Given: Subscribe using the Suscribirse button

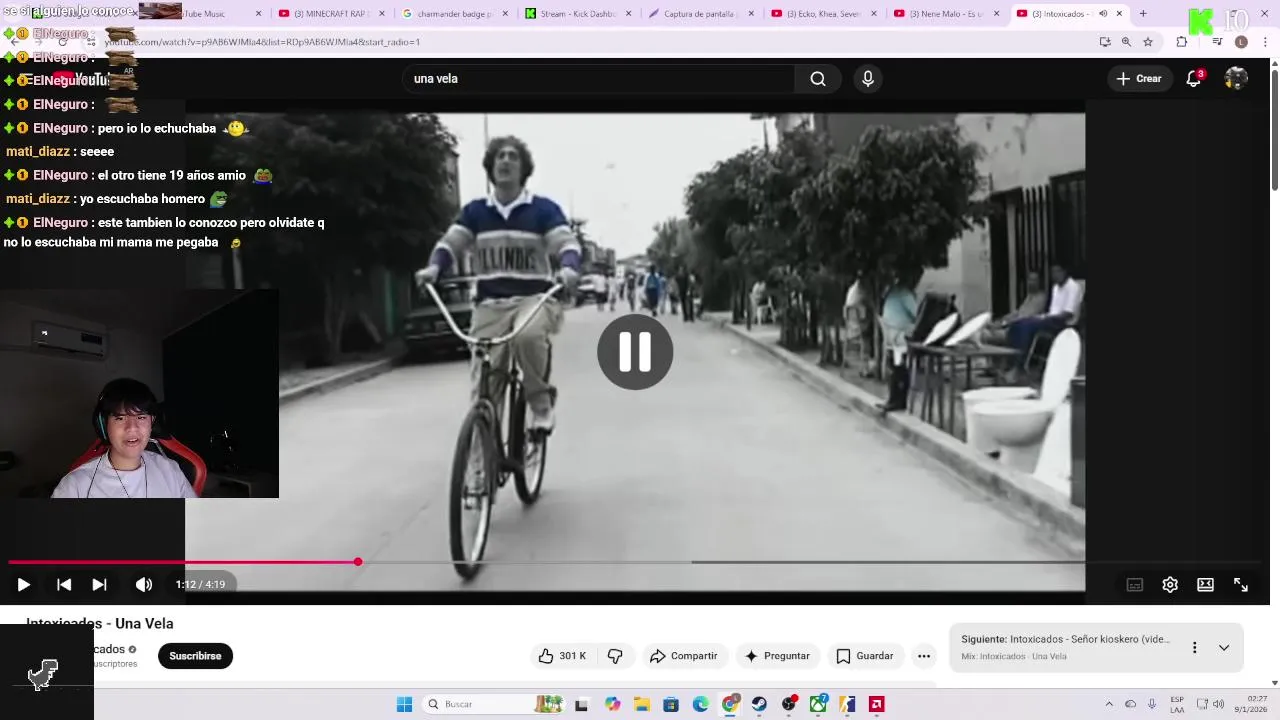Looking at the screenshot, I should [x=195, y=656].
